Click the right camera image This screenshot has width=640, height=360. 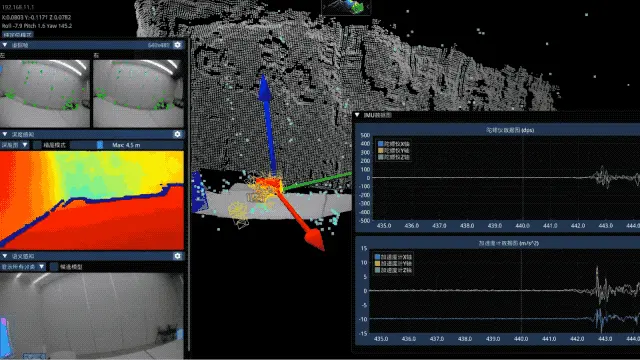click(x=138, y=93)
